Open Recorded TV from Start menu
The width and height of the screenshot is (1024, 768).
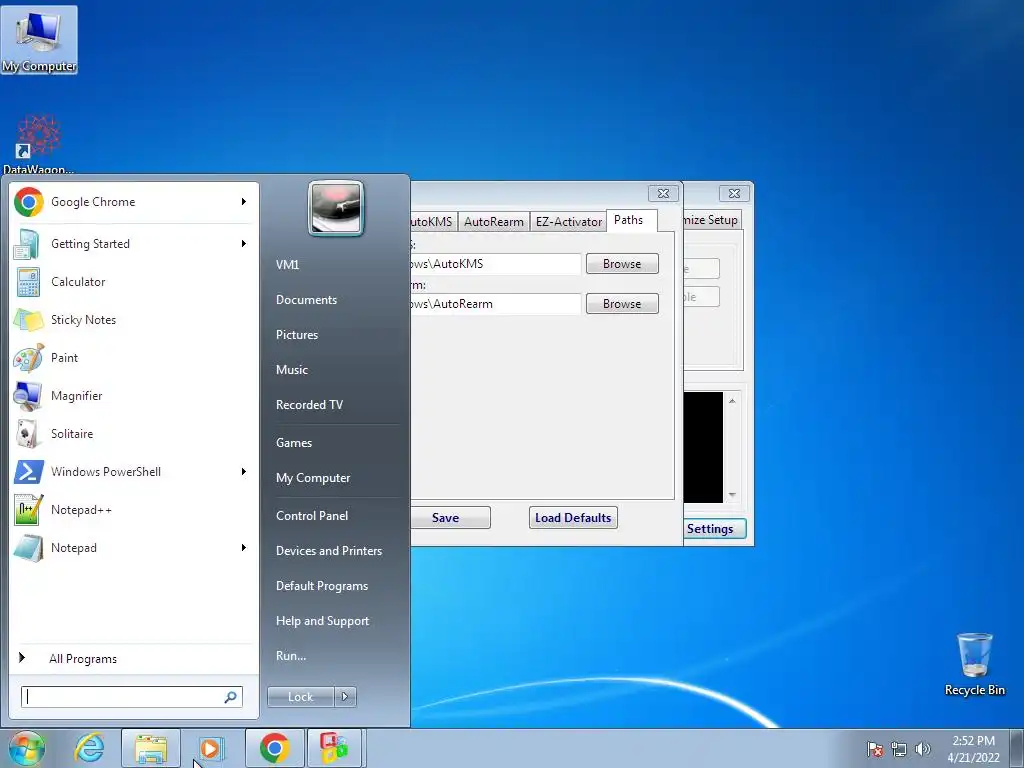pos(310,405)
